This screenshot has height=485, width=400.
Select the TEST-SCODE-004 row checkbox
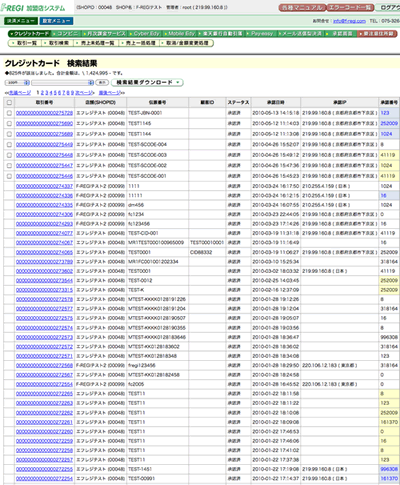9,145
